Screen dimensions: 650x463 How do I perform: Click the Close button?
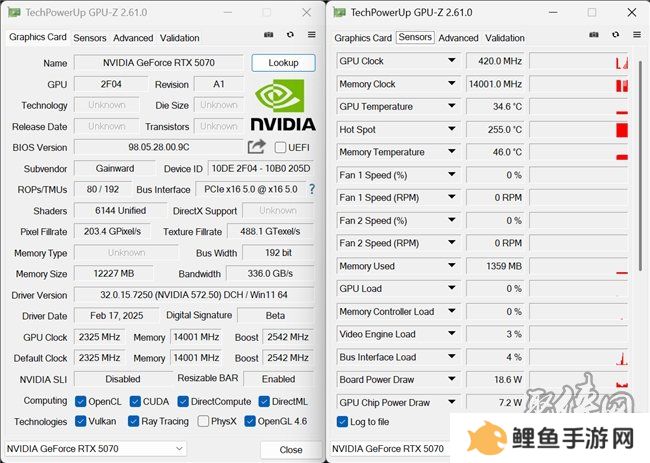[291, 449]
